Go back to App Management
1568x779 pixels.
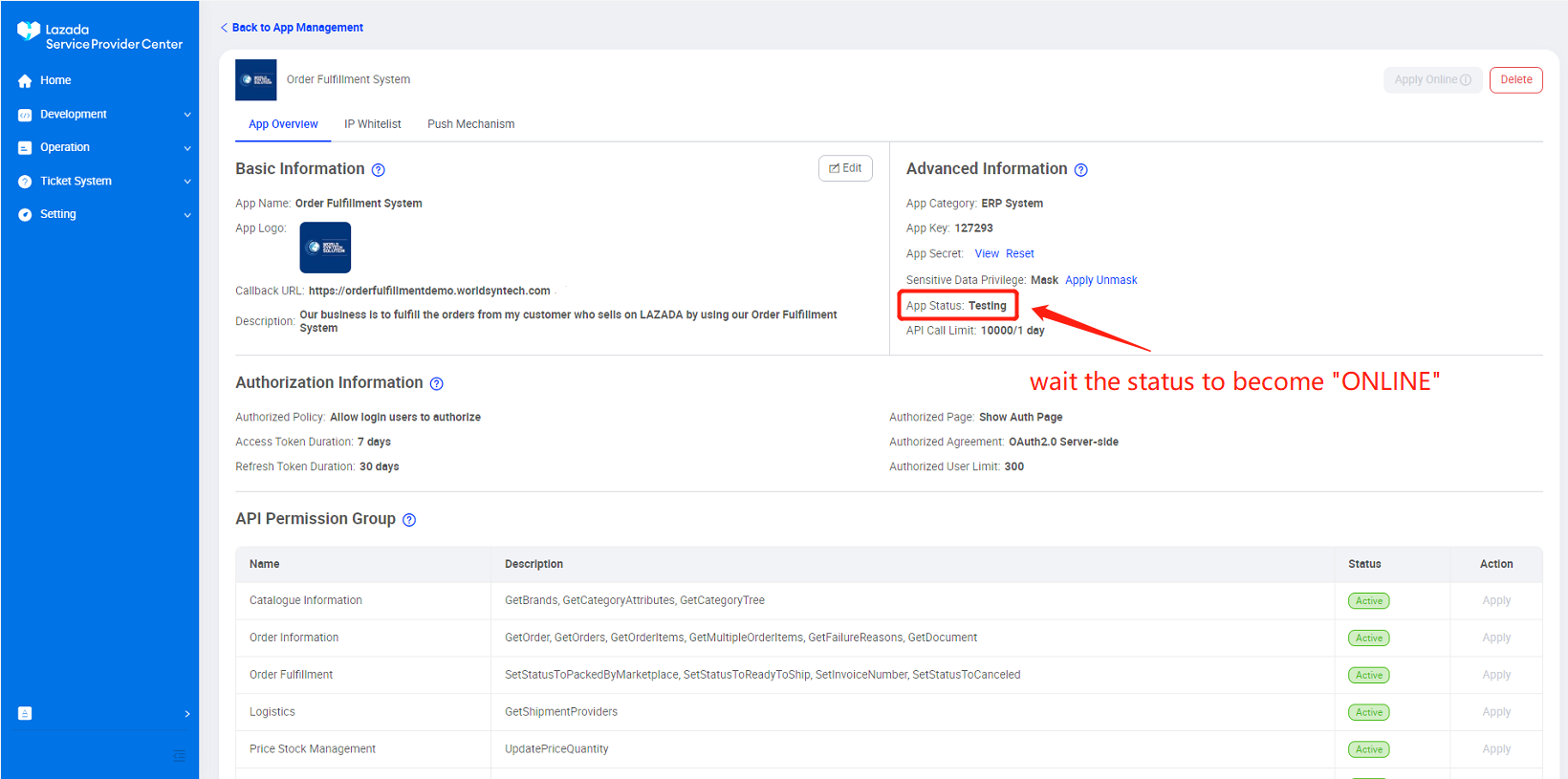[x=292, y=28]
